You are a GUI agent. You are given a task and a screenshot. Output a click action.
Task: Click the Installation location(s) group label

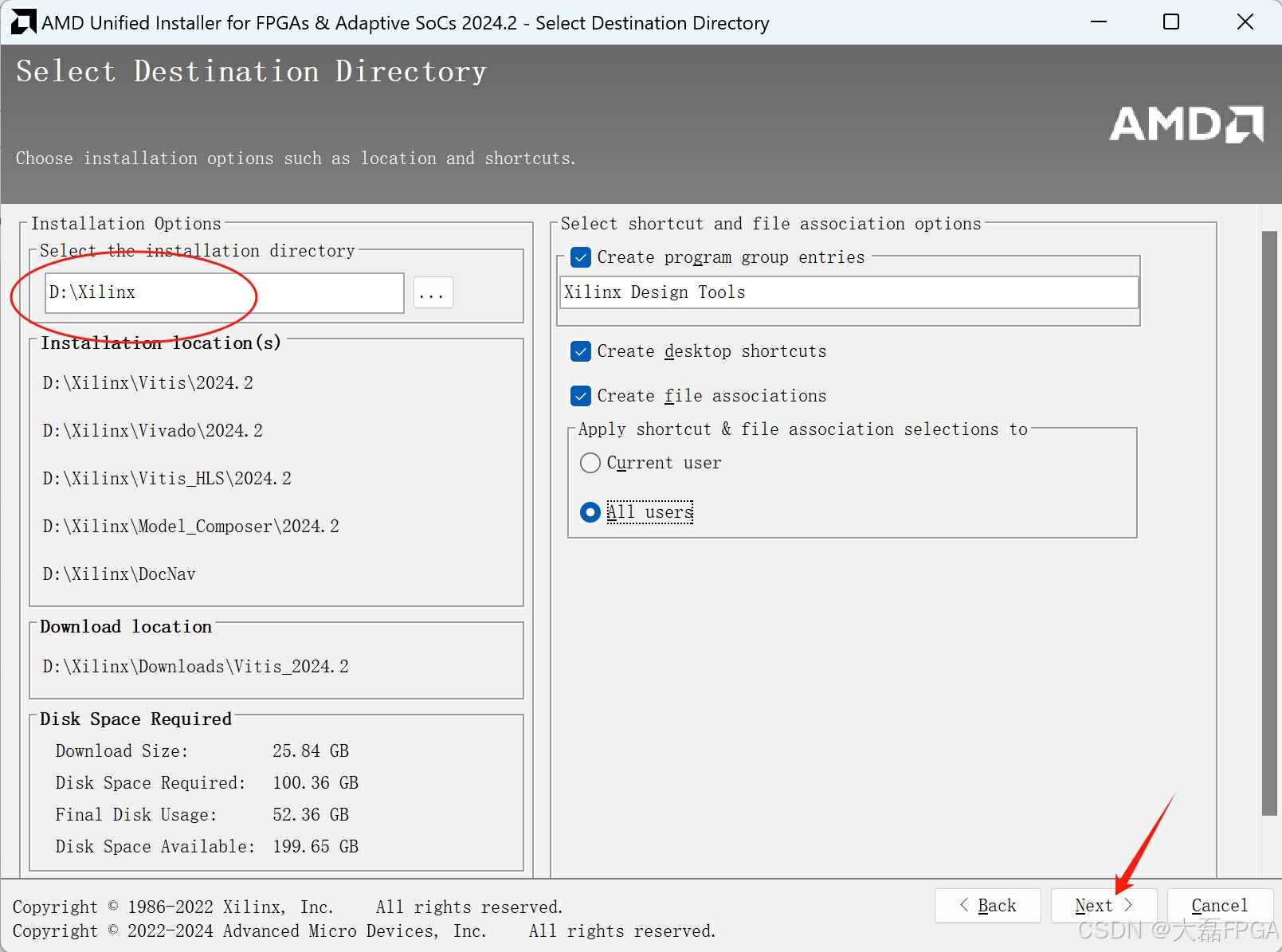click(x=161, y=343)
